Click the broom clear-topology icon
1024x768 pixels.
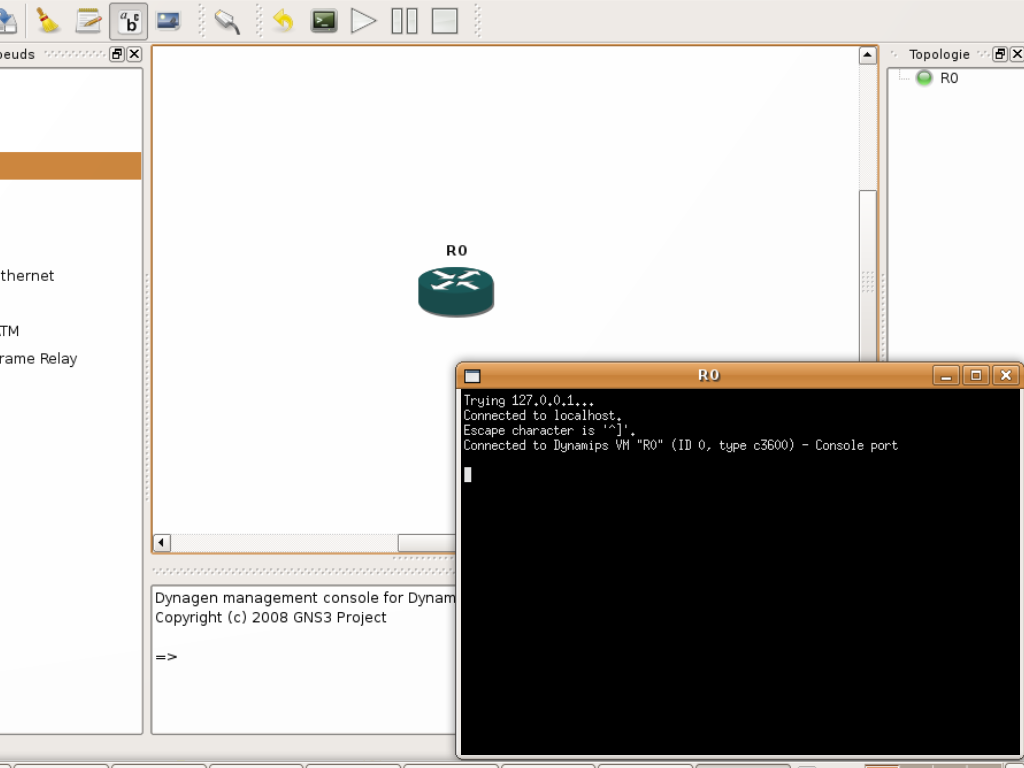(x=48, y=21)
